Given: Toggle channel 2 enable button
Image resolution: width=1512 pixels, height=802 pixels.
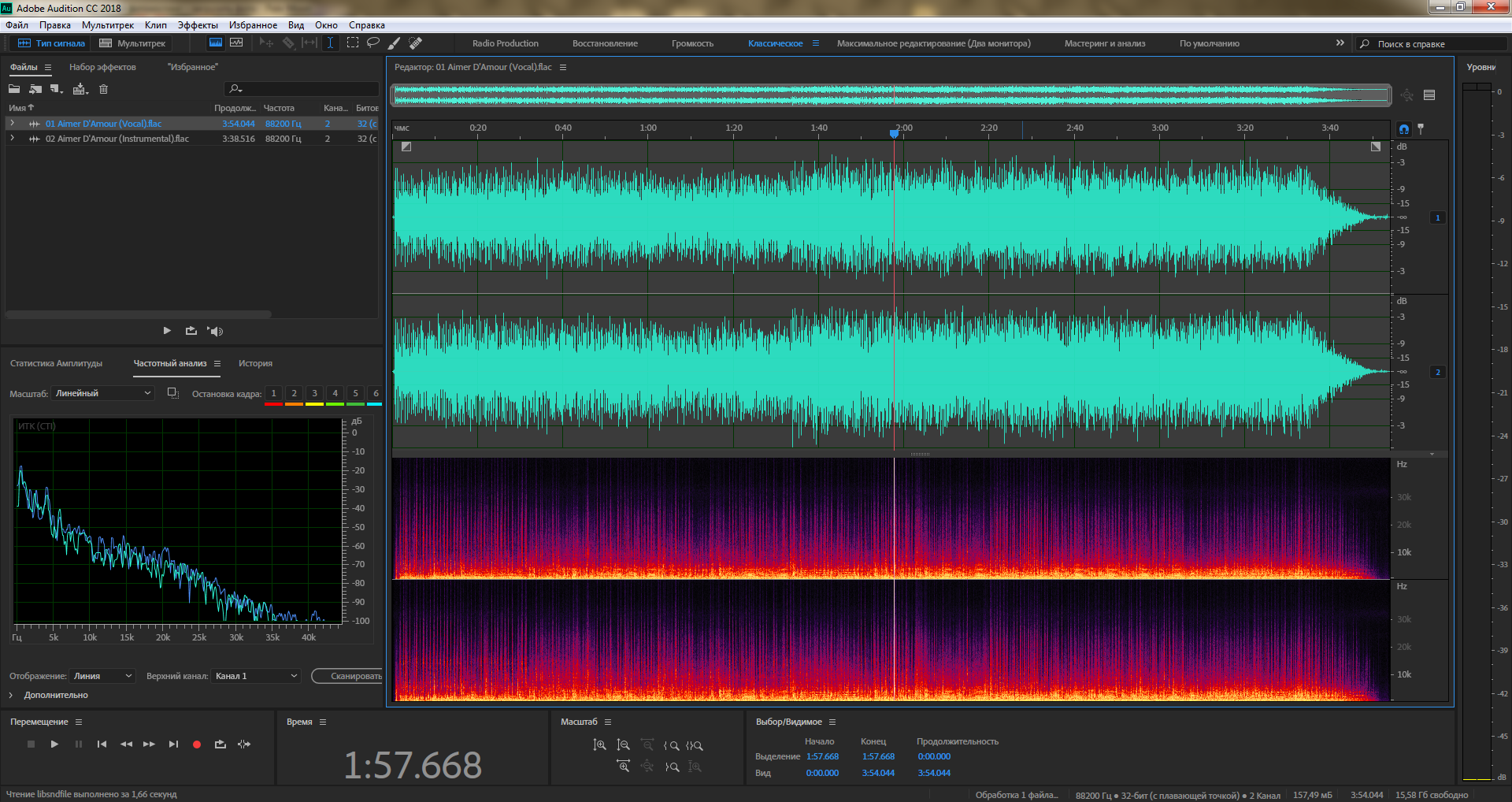Looking at the screenshot, I should point(1438,372).
